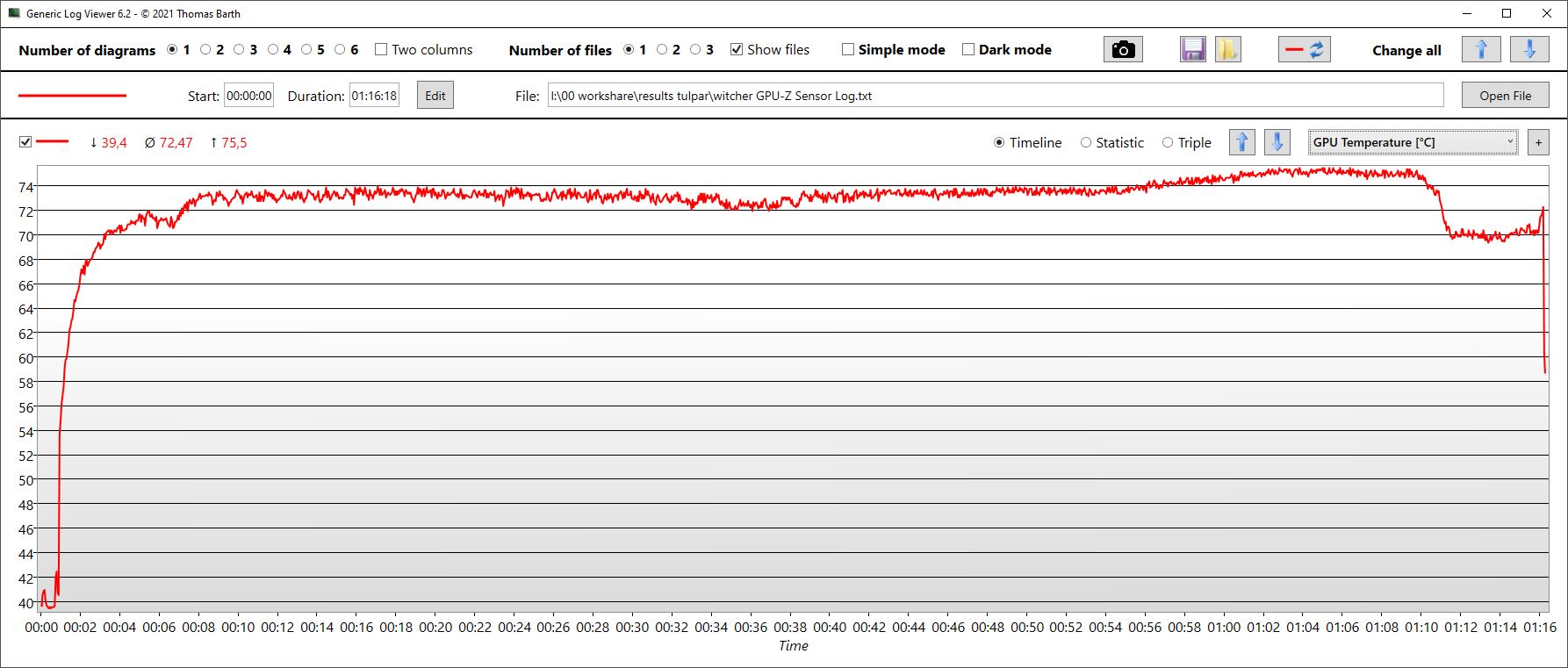Toggle the Simple mode checkbox
This screenshot has width=1568, height=668.
click(848, 50)
